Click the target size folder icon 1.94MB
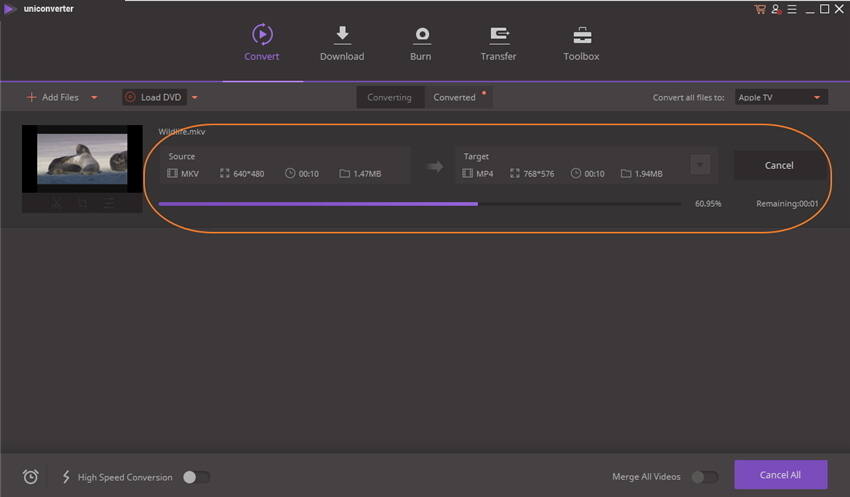This screenshot has height=497, width=850. [626, 173]
